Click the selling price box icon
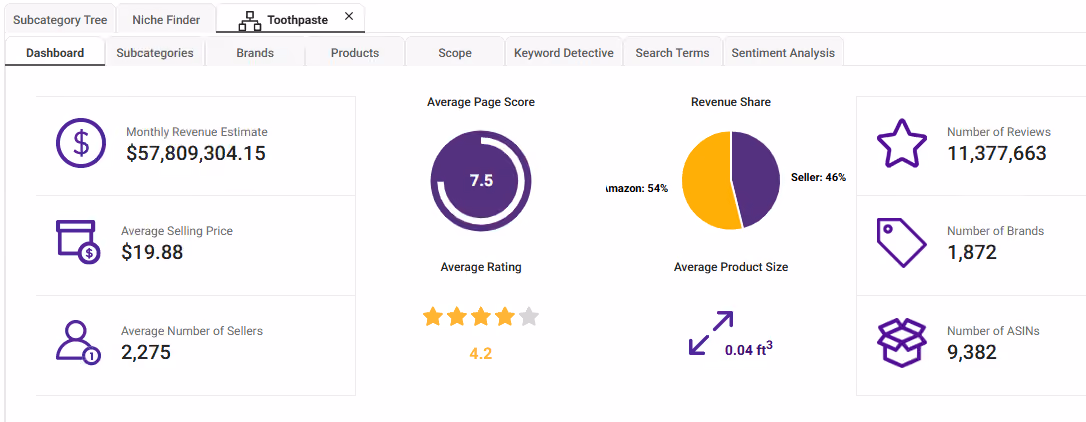Viewport: 1086px width, 422px height. click(78, 242)
